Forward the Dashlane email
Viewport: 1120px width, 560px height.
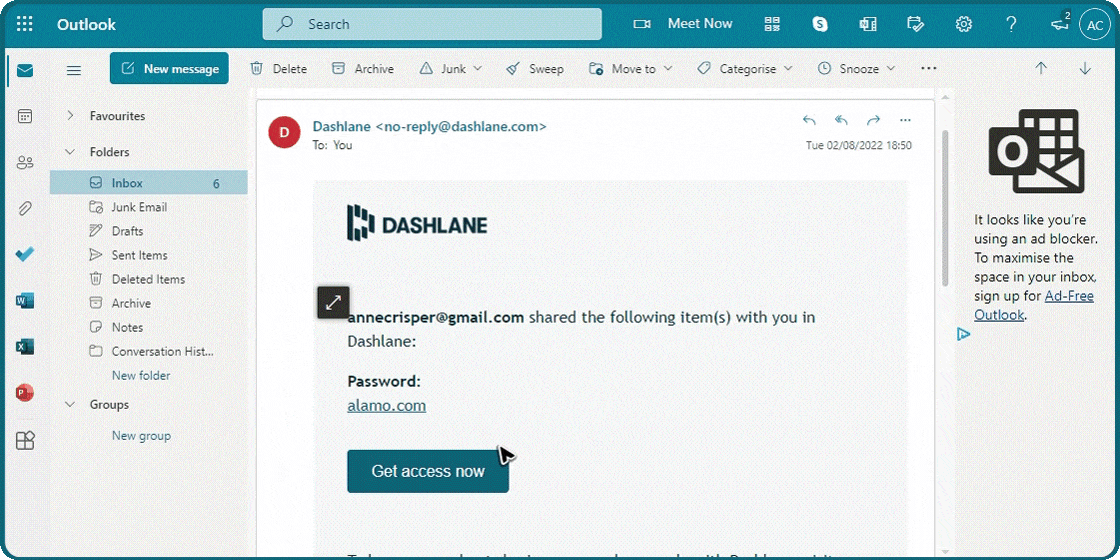(x=873, y=120)
